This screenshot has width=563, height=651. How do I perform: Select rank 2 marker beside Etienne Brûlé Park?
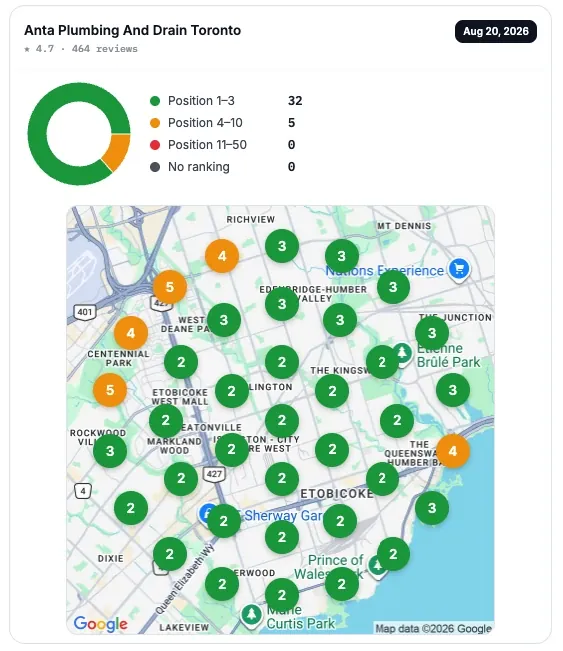(382, 362)
